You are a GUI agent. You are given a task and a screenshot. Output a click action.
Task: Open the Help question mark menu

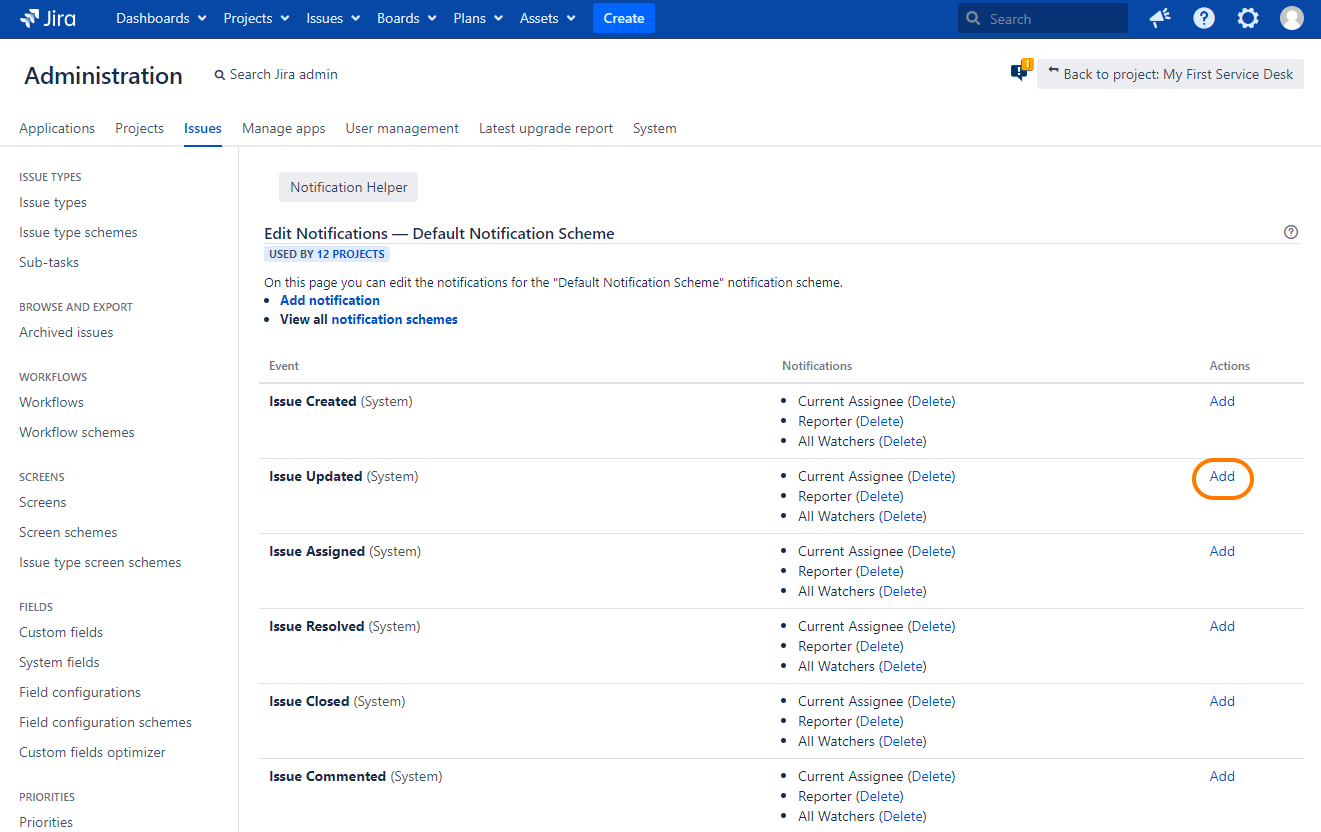1204,18
